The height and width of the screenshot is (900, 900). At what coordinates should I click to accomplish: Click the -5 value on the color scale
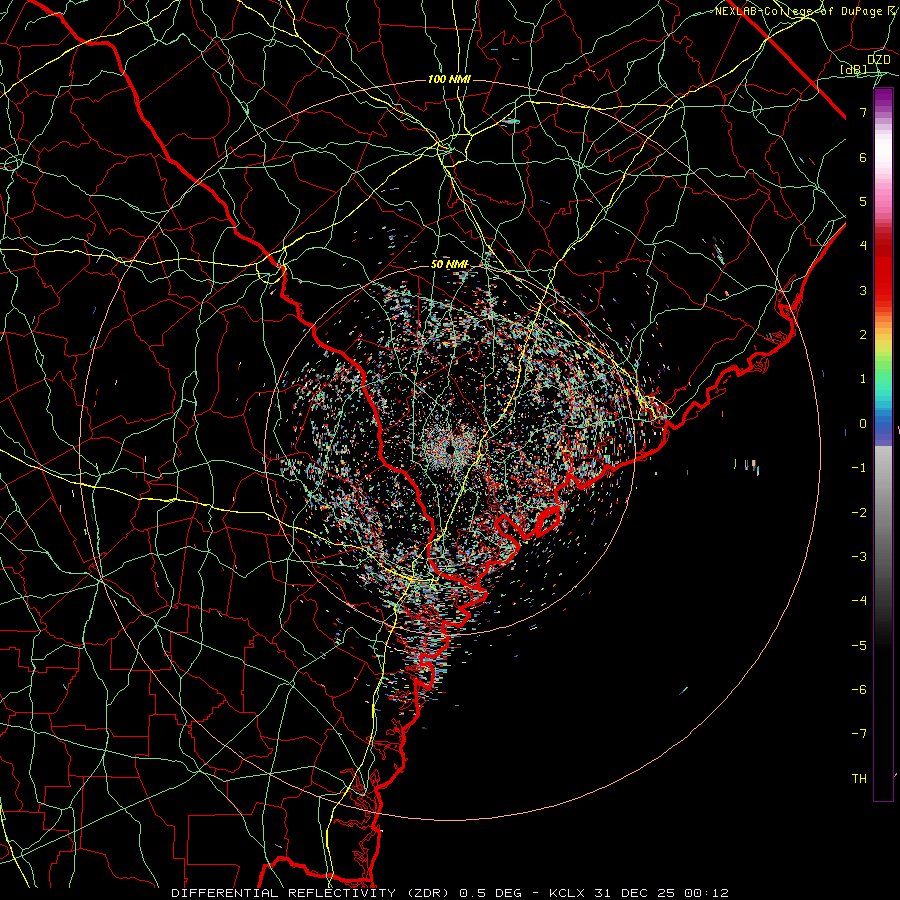[x=859, y=646]
